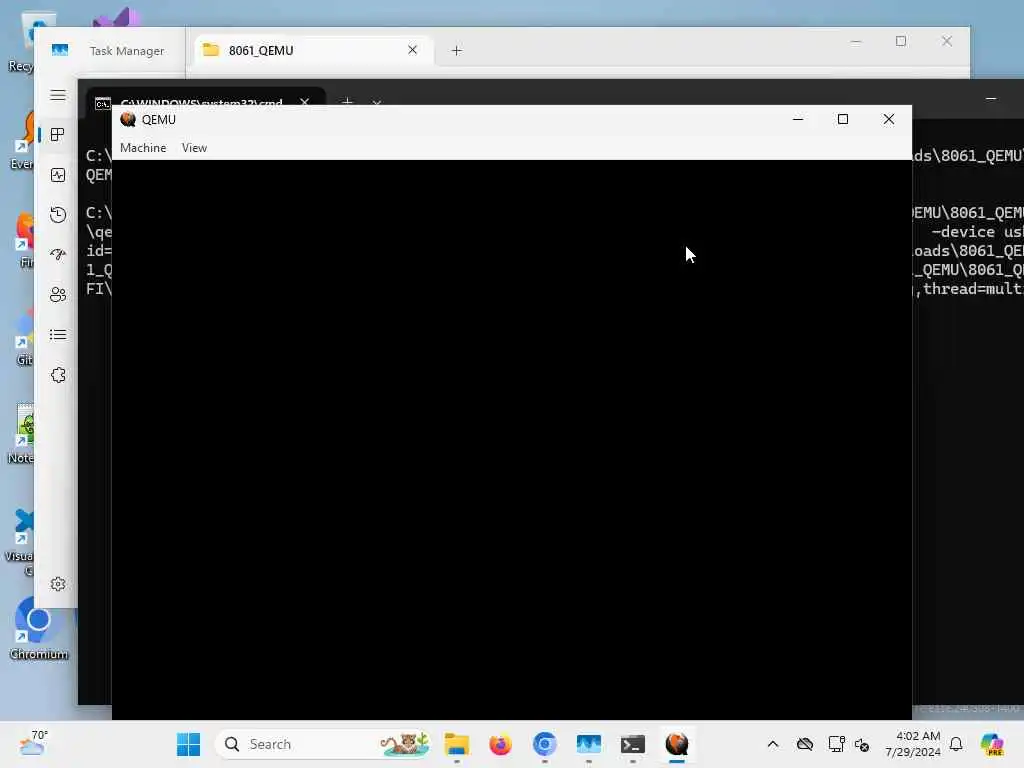
Task: Open Copilot preview icon in taskbar
Action: [992, 744]
